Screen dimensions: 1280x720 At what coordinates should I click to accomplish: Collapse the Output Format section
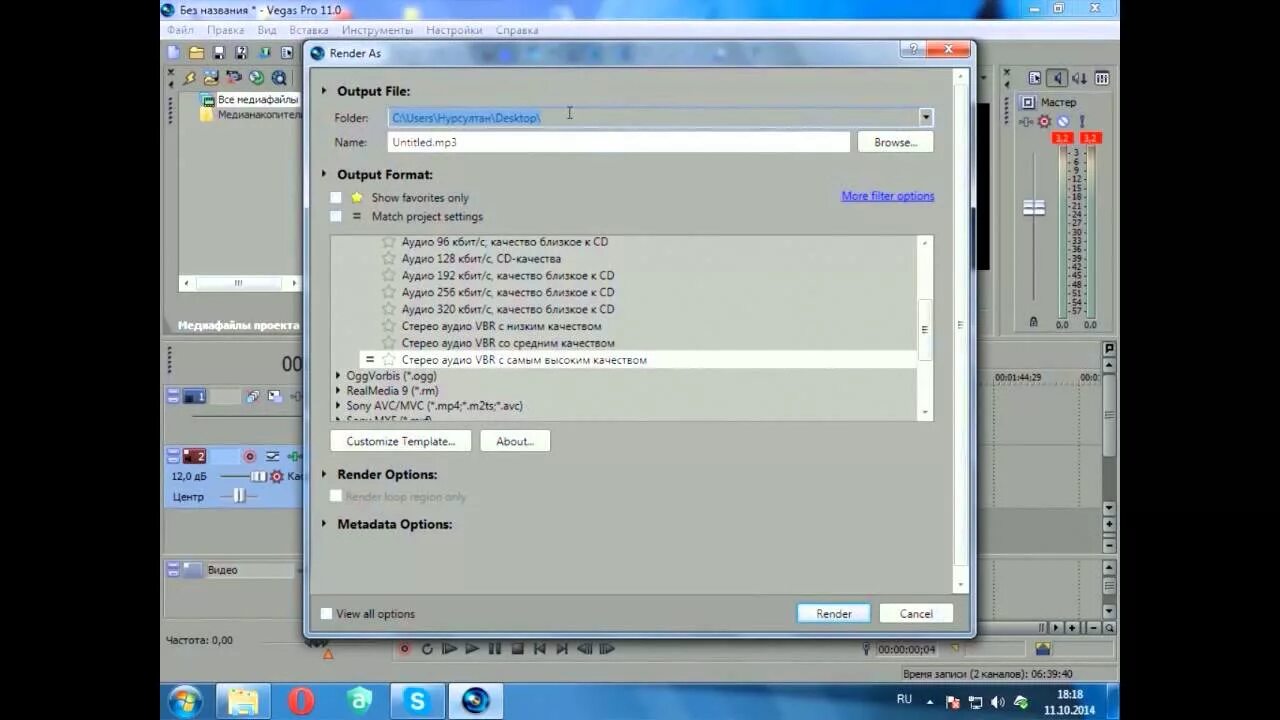(x=324, y=174)
